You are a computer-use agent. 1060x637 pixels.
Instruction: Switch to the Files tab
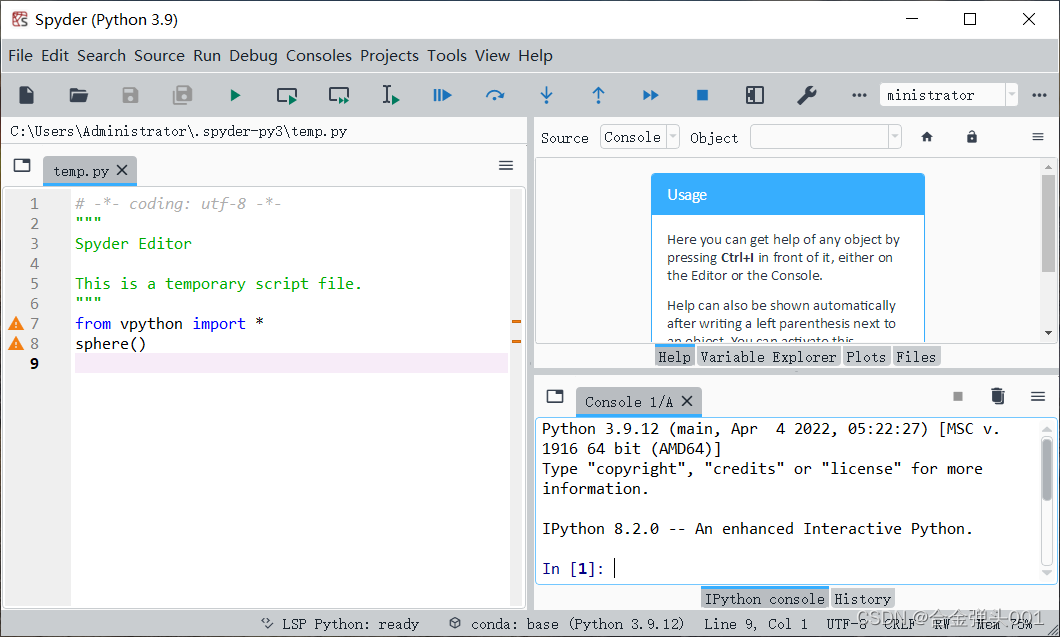(x=916, y=356)
